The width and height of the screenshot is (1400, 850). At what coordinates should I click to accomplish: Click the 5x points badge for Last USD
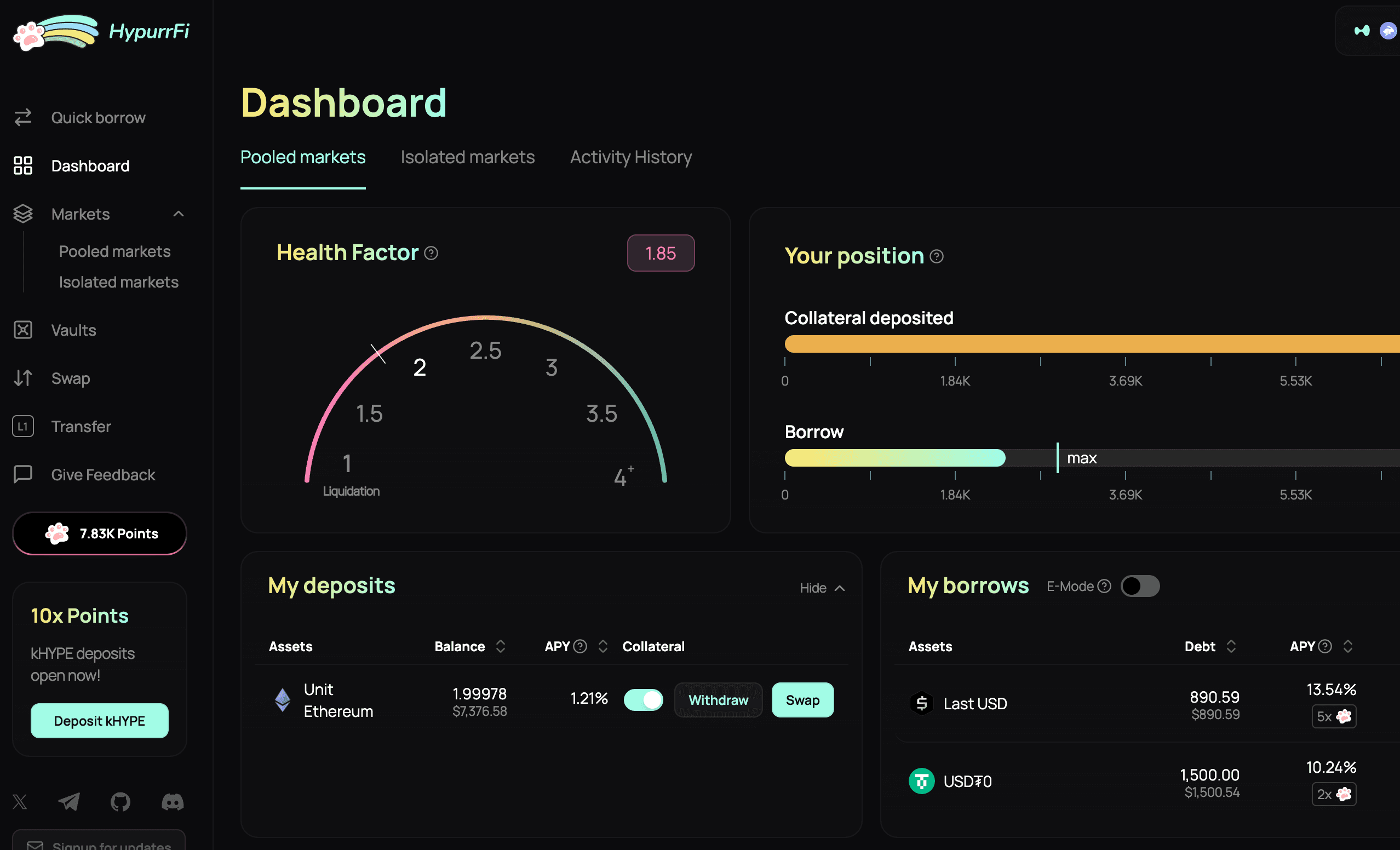(1334, 716)
